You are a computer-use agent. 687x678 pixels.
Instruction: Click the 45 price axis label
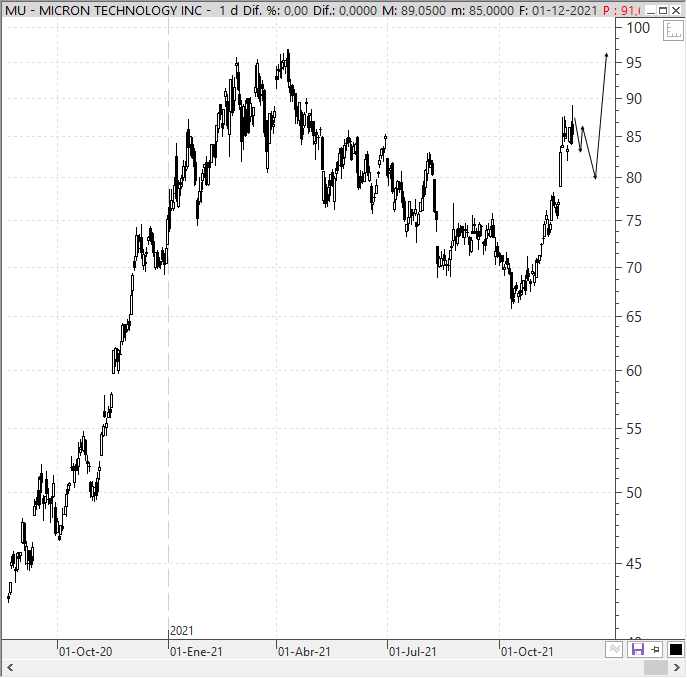[634, 564]
